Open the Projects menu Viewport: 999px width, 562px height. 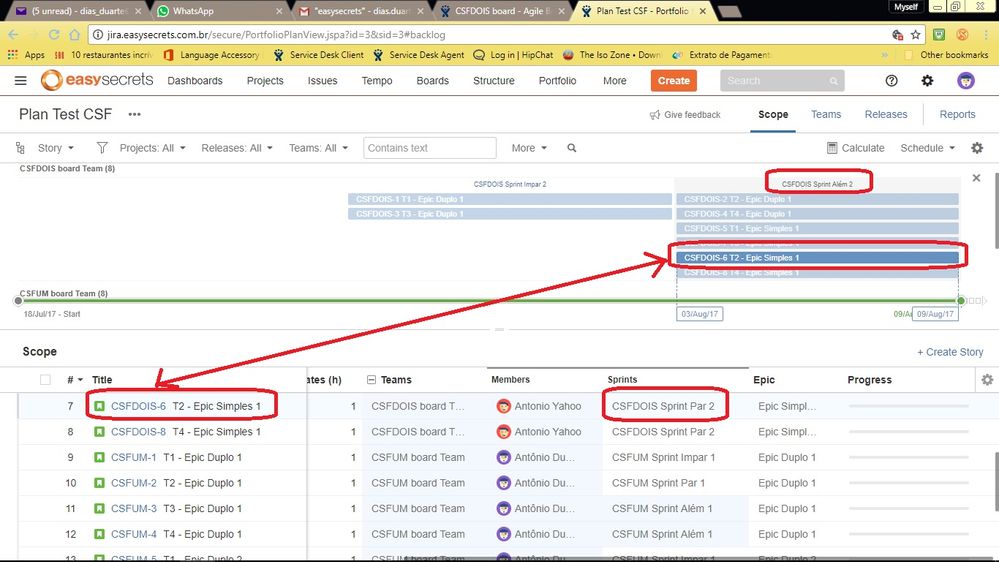click(265, 81)
